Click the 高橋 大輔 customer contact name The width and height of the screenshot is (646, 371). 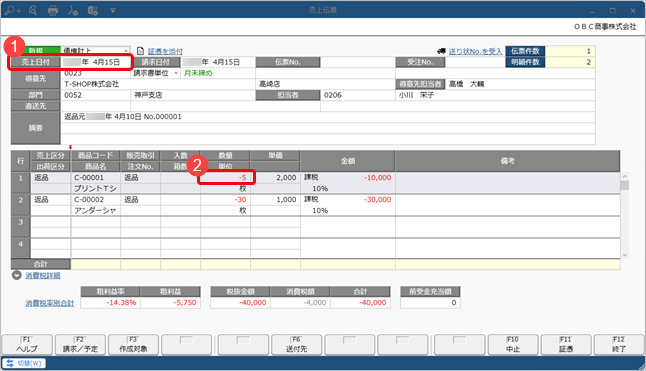(x=466, y=84)
